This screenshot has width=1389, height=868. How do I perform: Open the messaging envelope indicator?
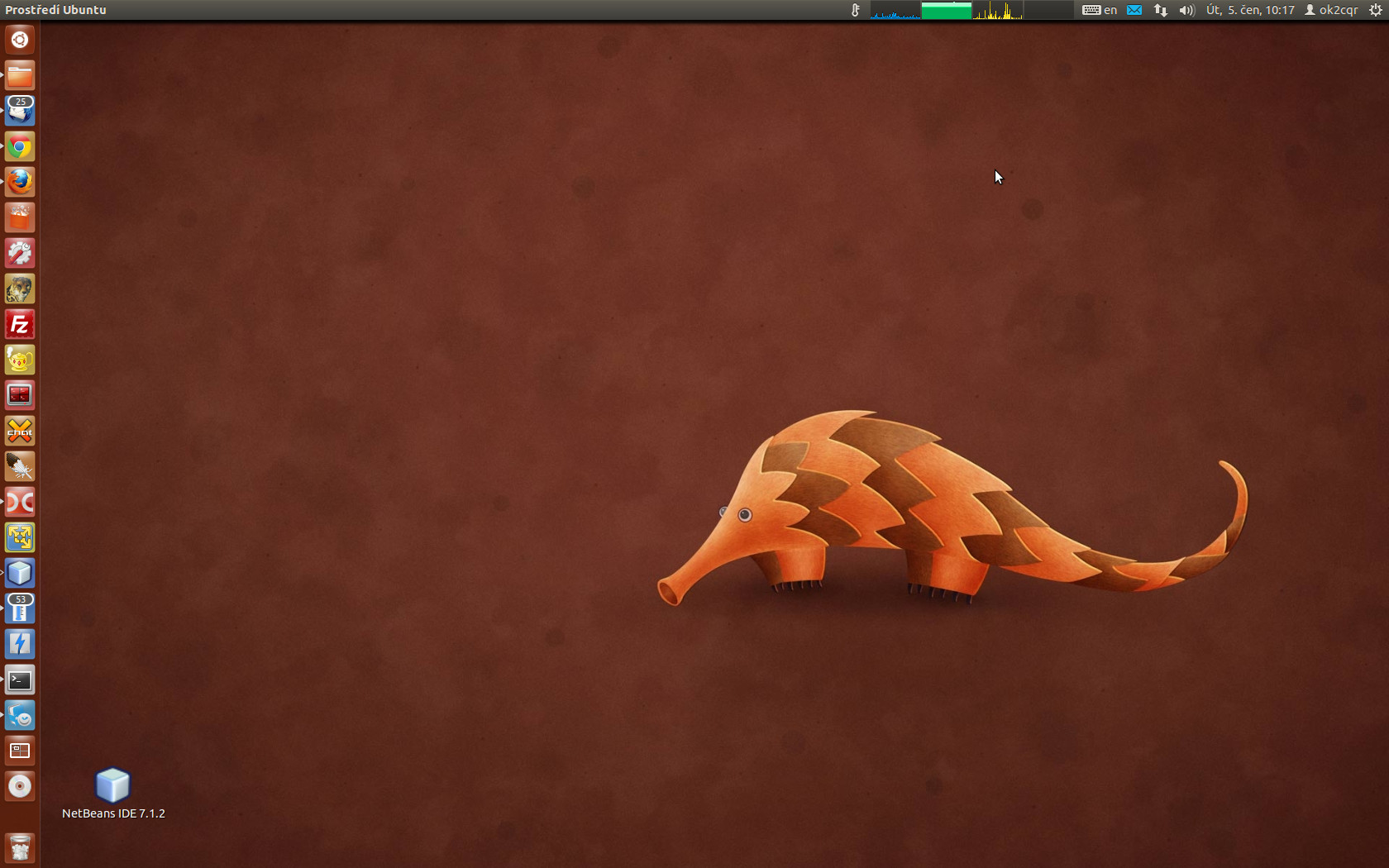tap(1134, 10)
